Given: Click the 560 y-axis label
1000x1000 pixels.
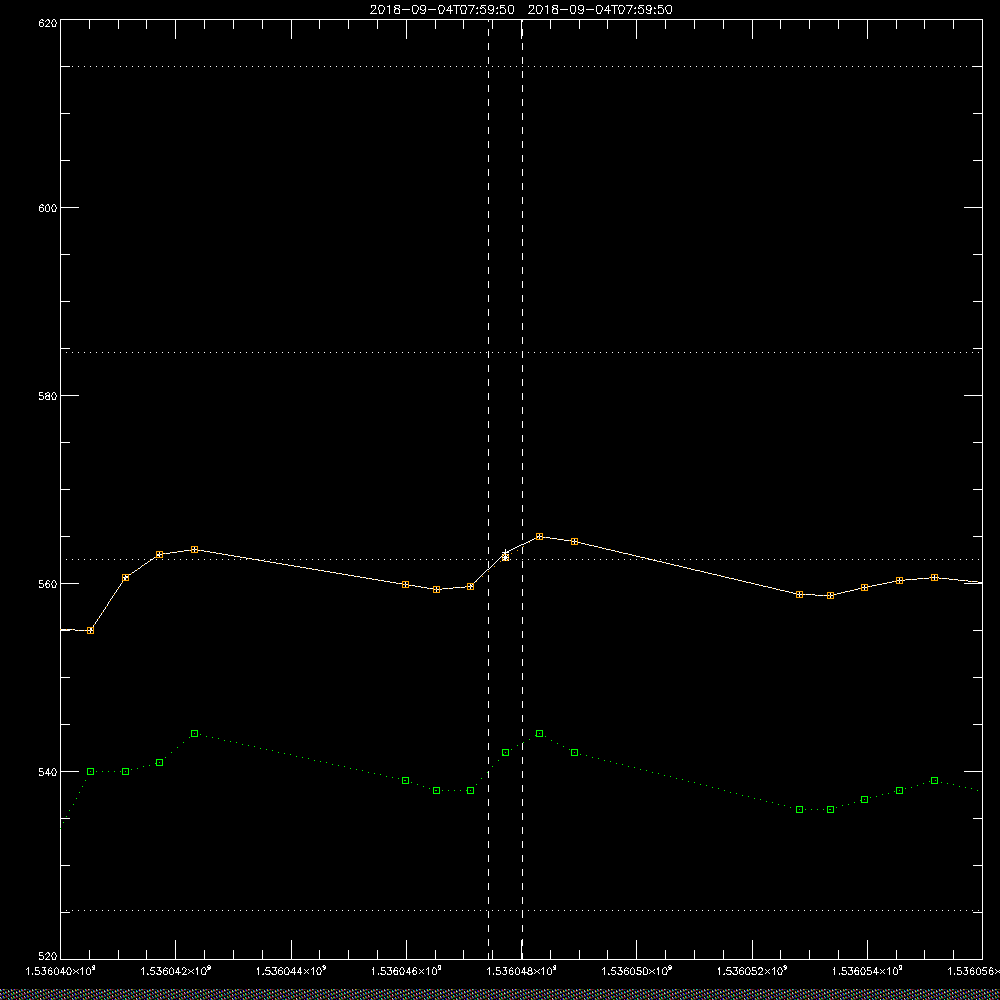Looking at the screenshot, I should click(x=48, y=584).
